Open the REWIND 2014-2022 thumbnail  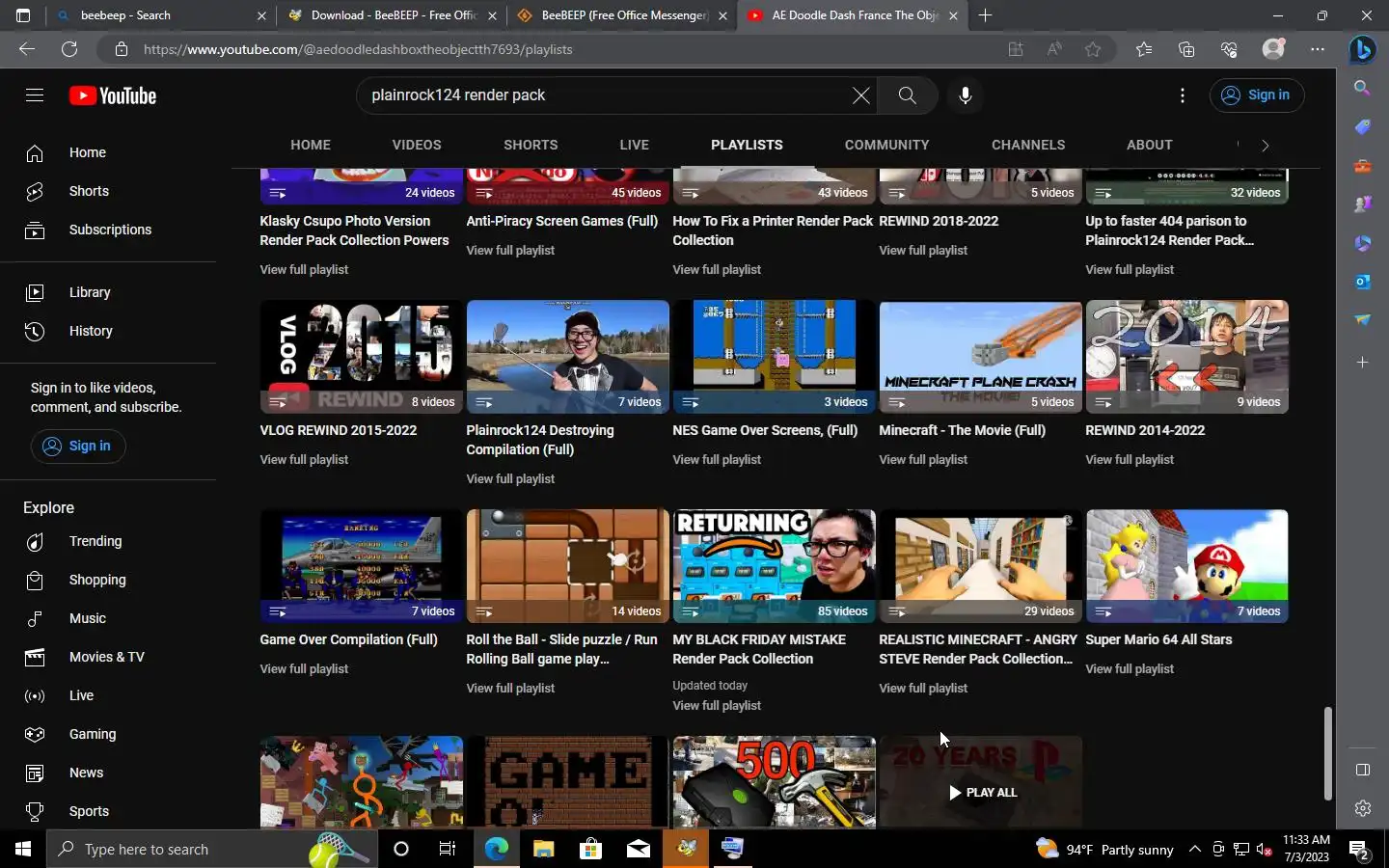(x=1186, y=356)
